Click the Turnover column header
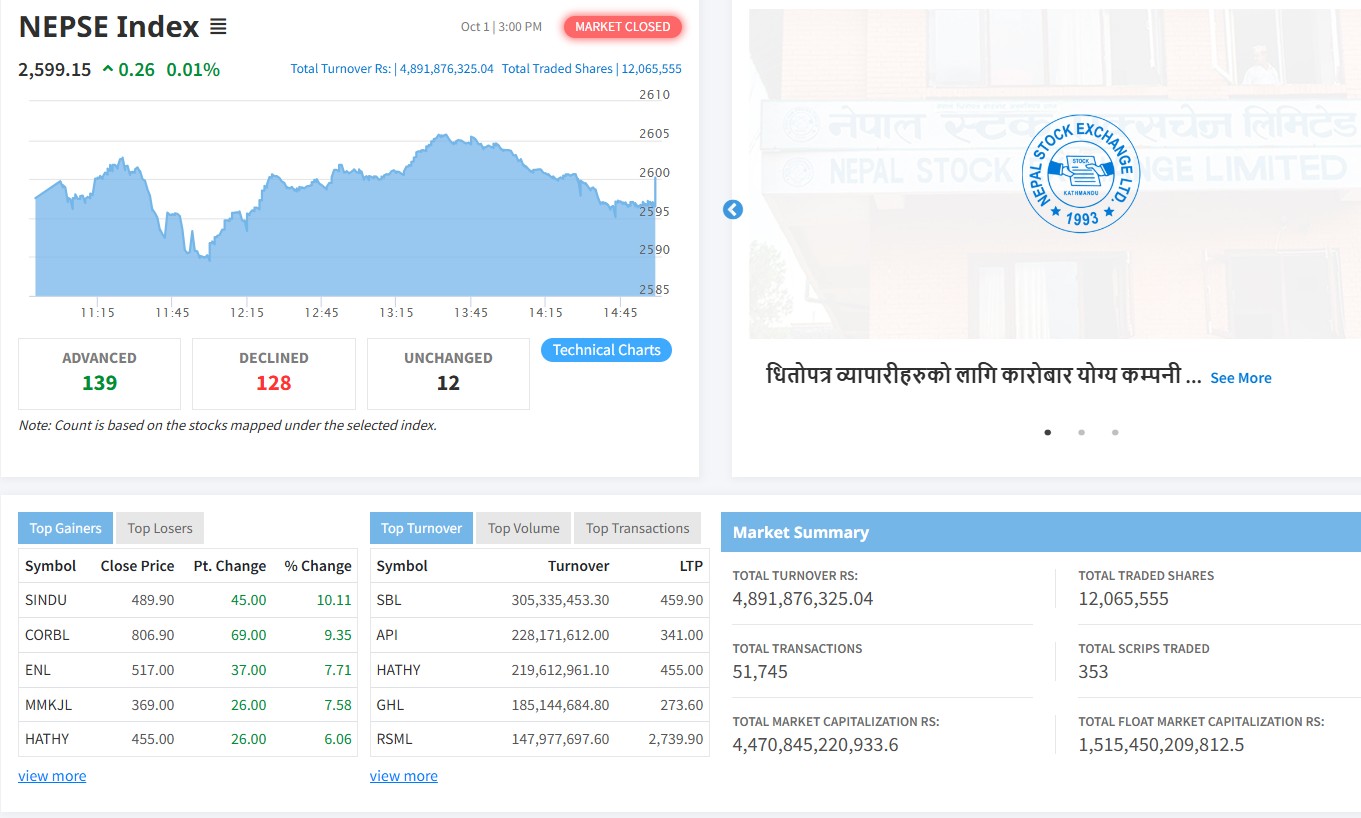This screenshot has height=818, width=1361. [x=578, y=566]
